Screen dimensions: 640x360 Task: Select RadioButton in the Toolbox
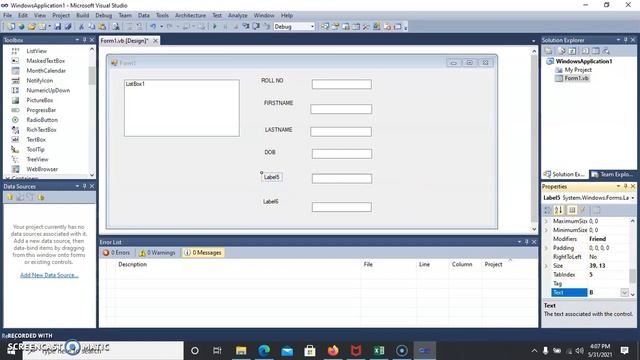coord(42,120)
